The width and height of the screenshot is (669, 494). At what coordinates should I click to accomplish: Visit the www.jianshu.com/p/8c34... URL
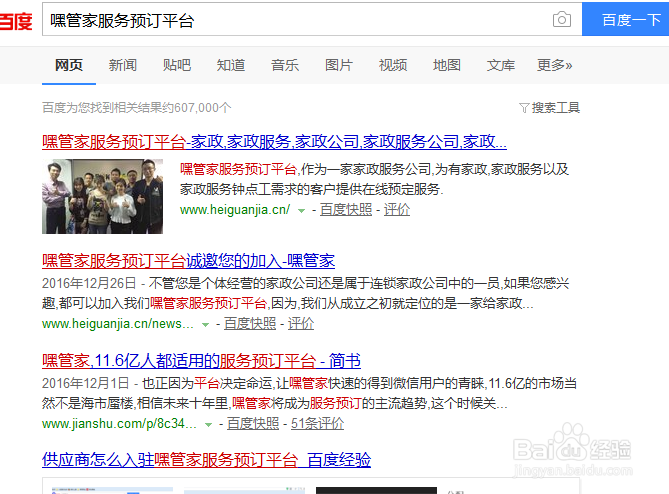click(119, 424)
